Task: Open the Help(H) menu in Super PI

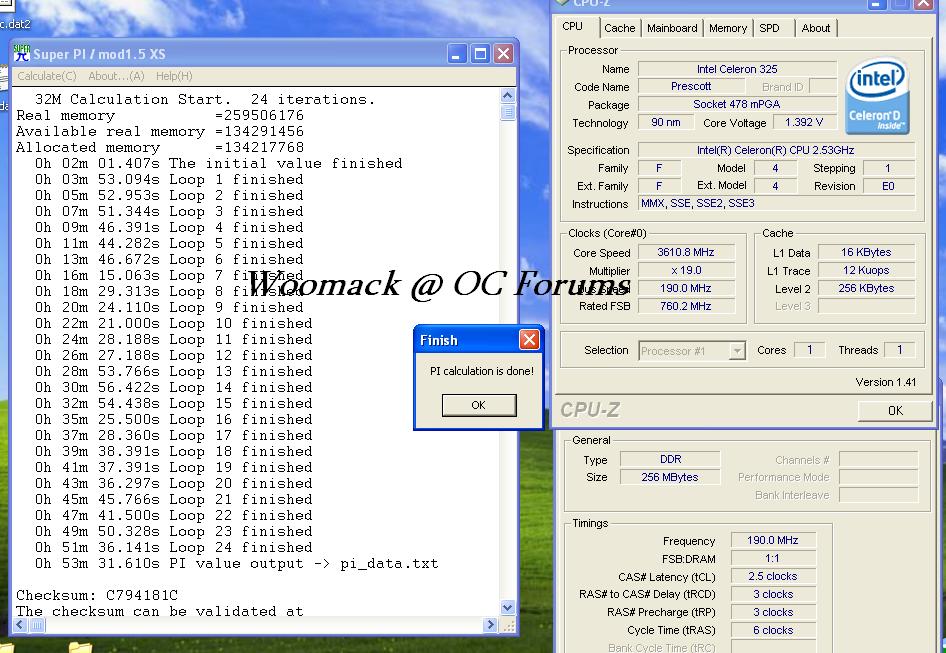Action: pyautogui.click(x=174, y=76)
